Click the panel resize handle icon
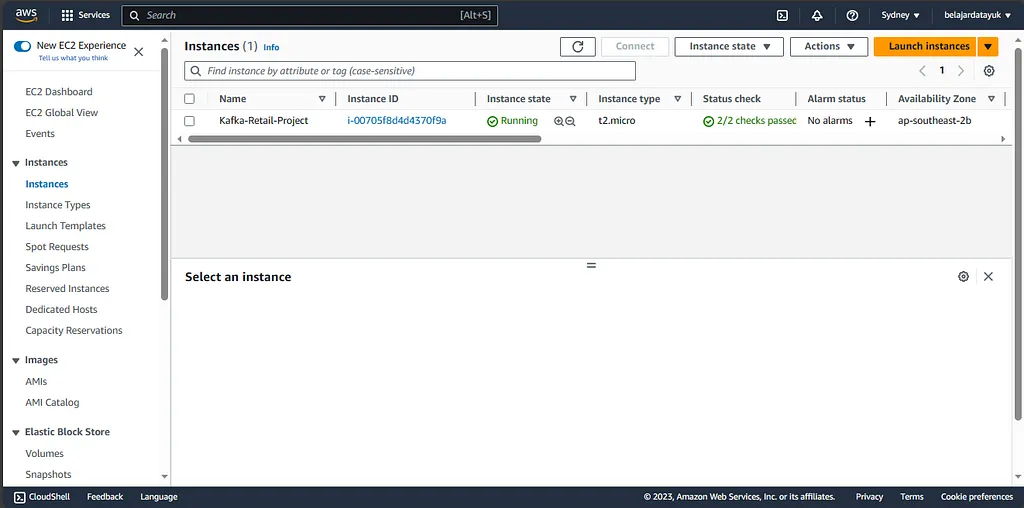1024x508 pixels. point(591,266)
